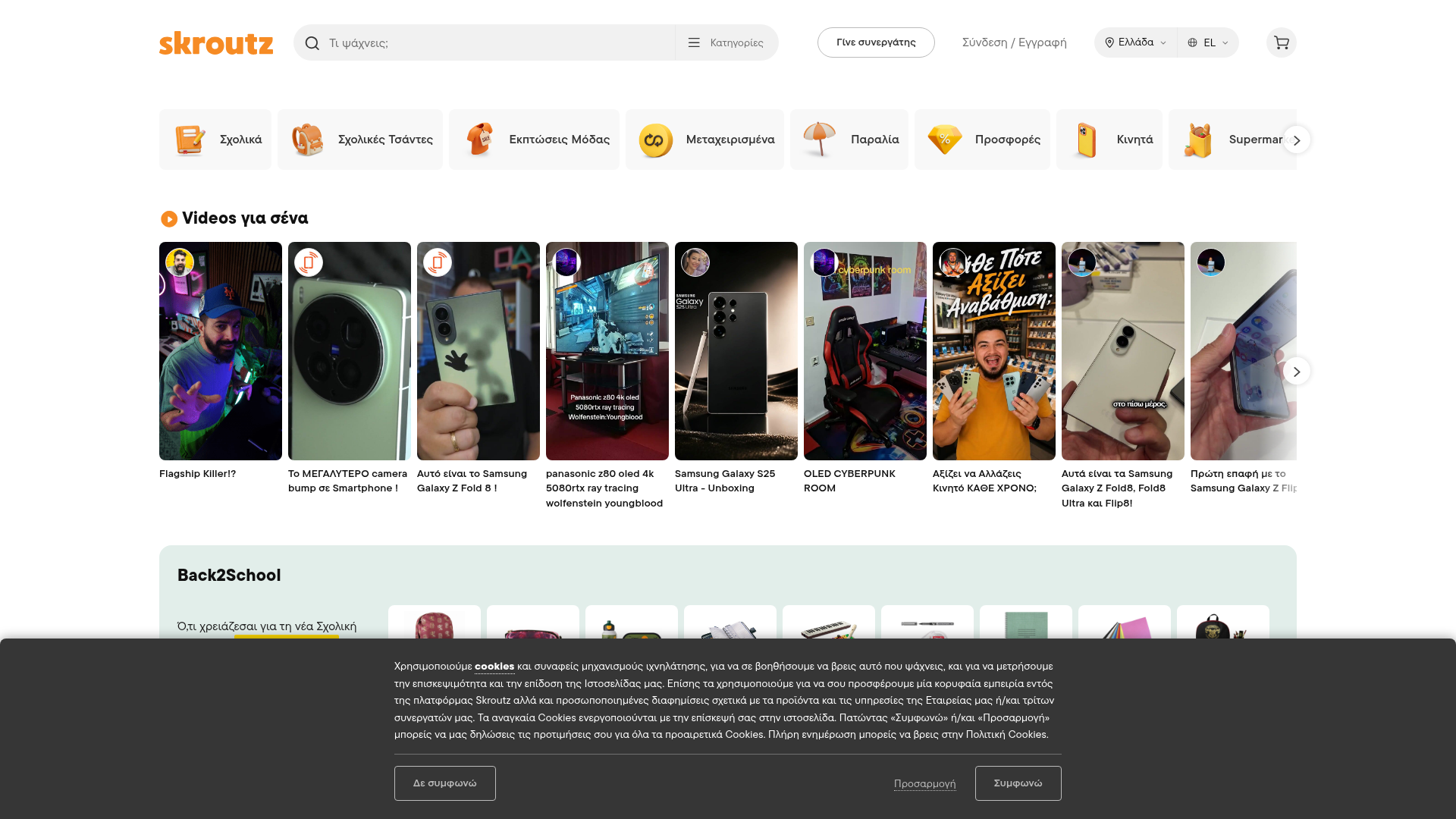Click the Supermarket grocery bag icon

[1199, 140]
